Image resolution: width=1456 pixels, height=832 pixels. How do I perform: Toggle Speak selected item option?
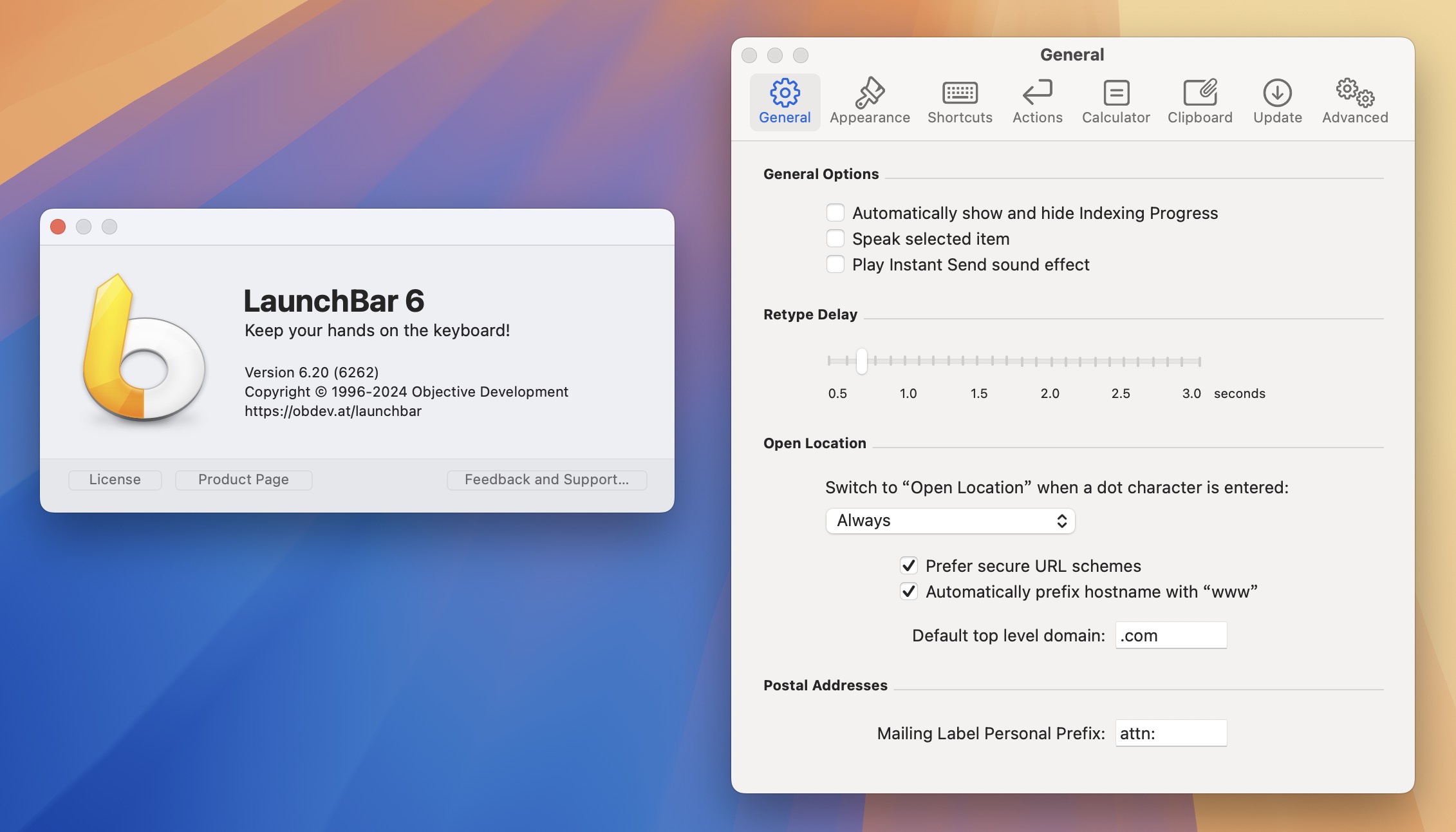tap(834, 238)
